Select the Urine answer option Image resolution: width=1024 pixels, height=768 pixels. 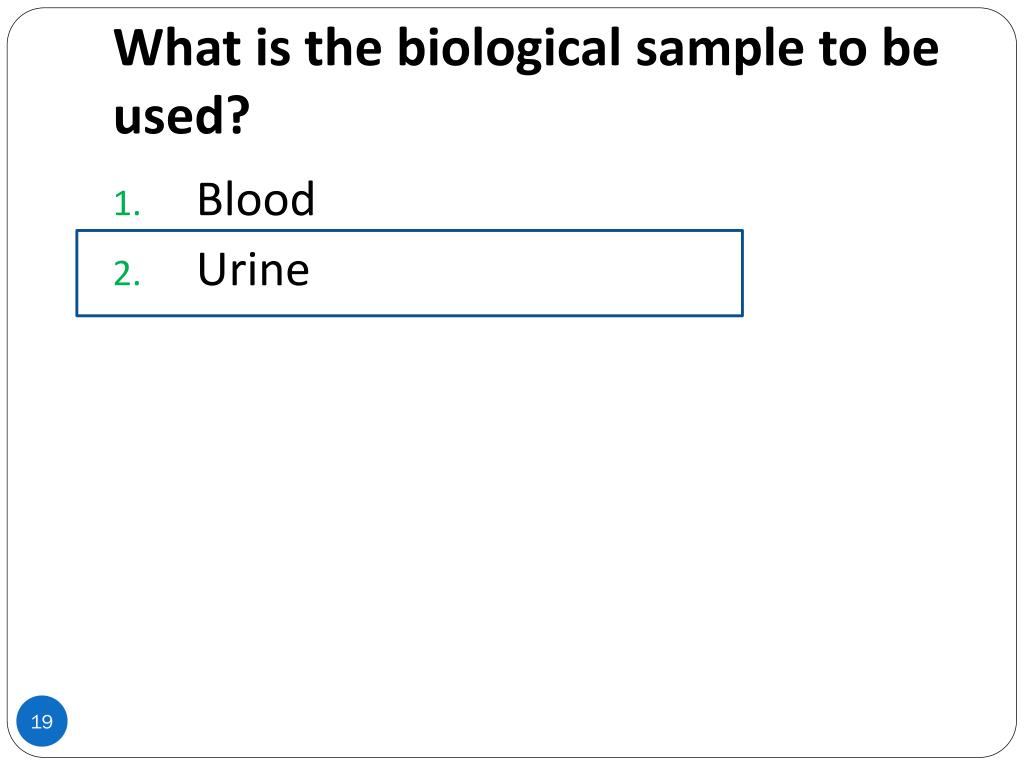[x=253, y=269]
